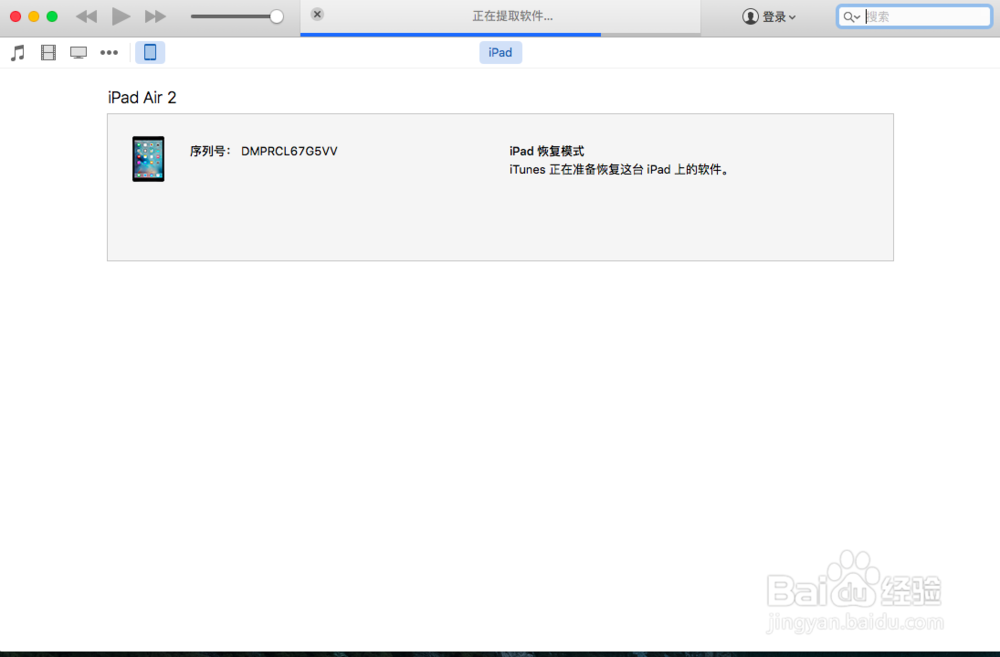Click the 正在提取软件 status text

point(513,16)
